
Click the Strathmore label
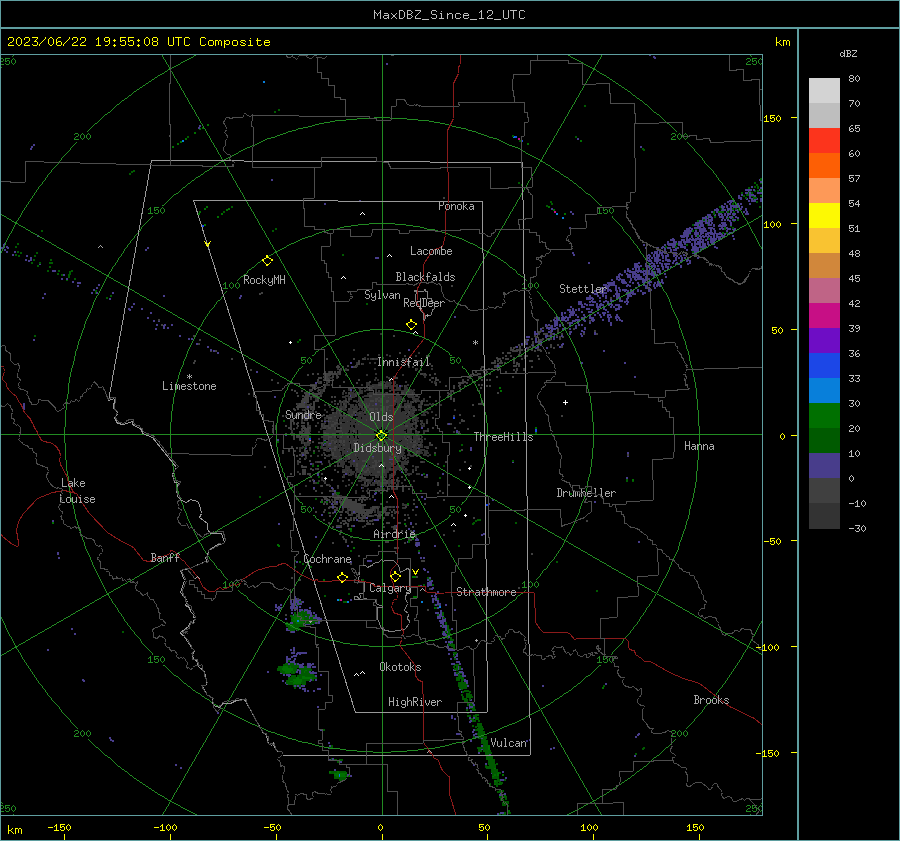pos(486,592)
